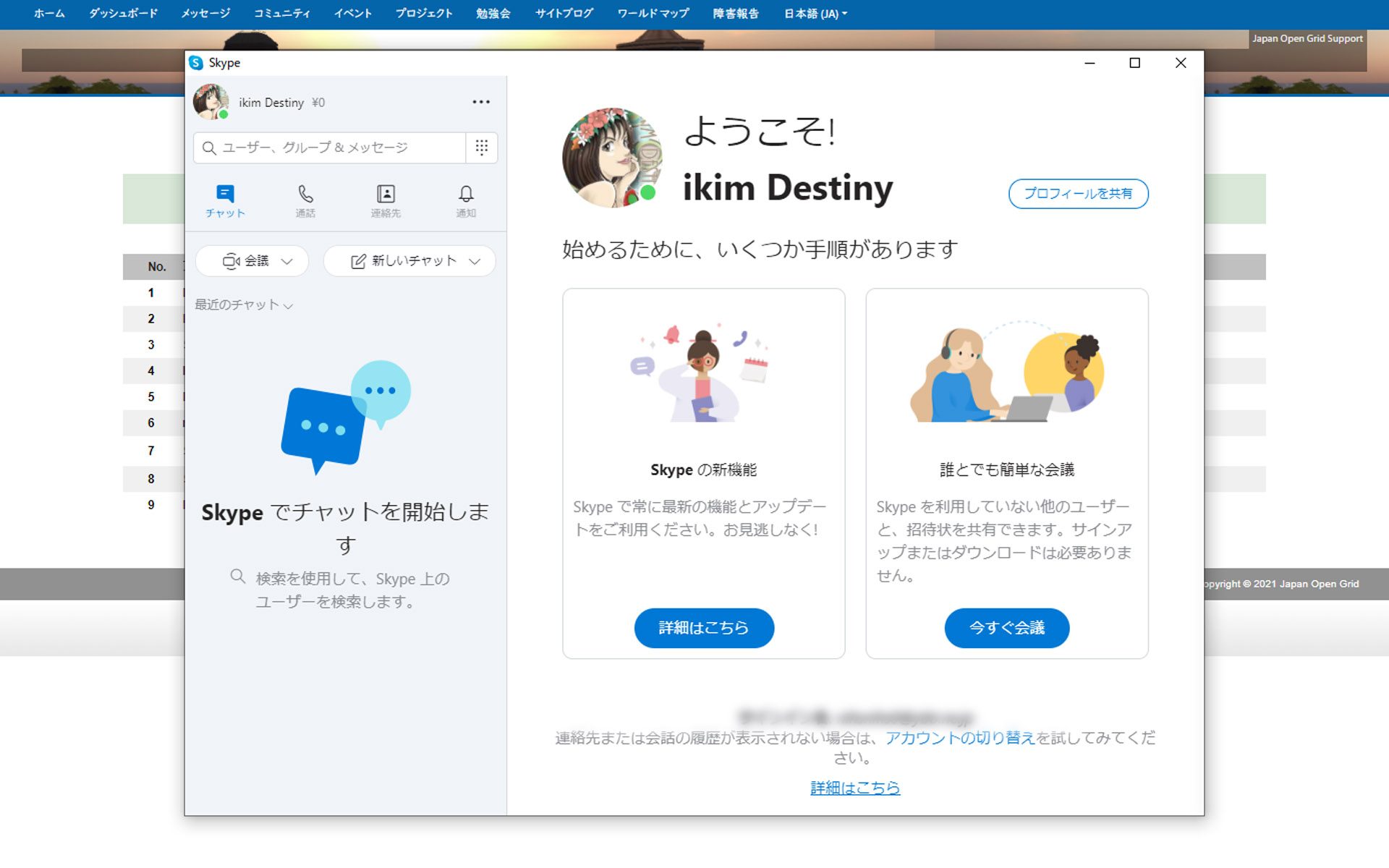Open プロジェクト in the website navigation

click(424, 14)
